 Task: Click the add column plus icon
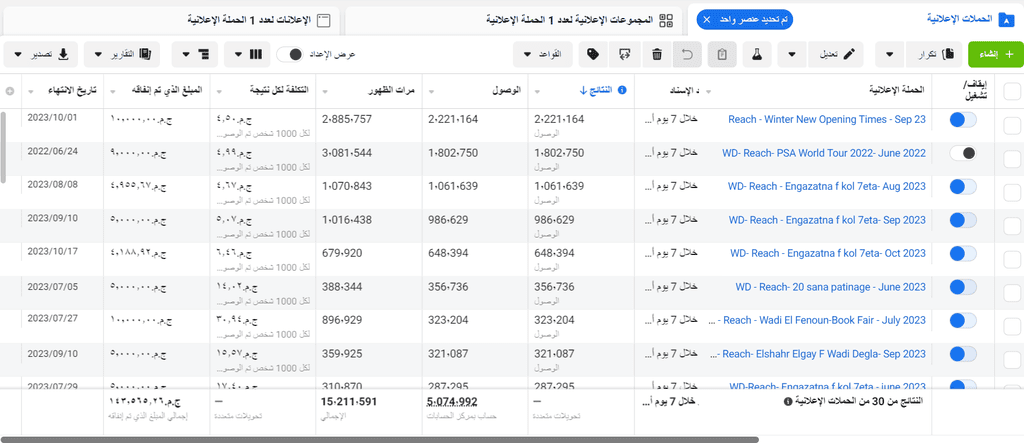(x=10, y=91)
